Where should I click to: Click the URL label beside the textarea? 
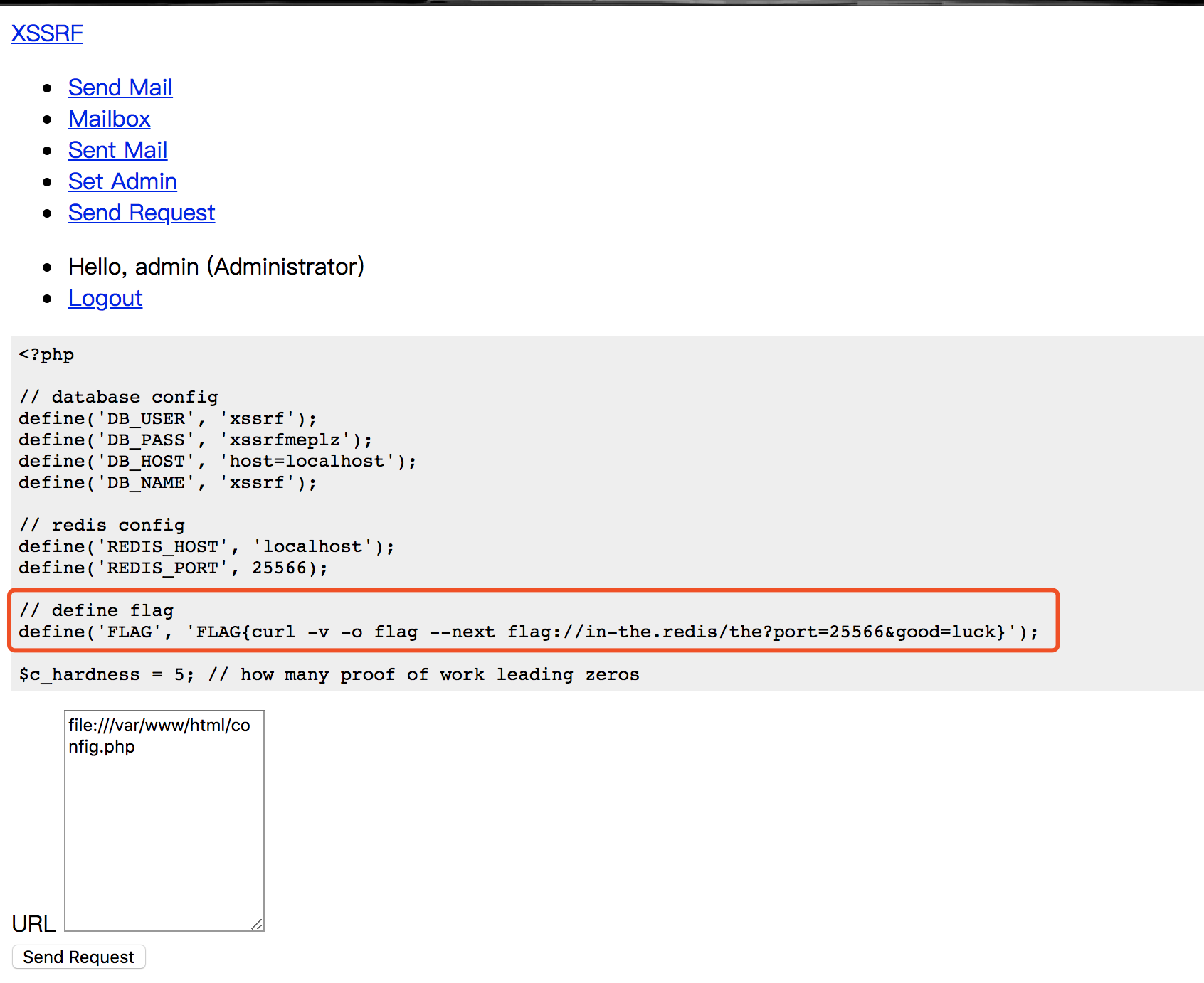[x=33, y=923]
